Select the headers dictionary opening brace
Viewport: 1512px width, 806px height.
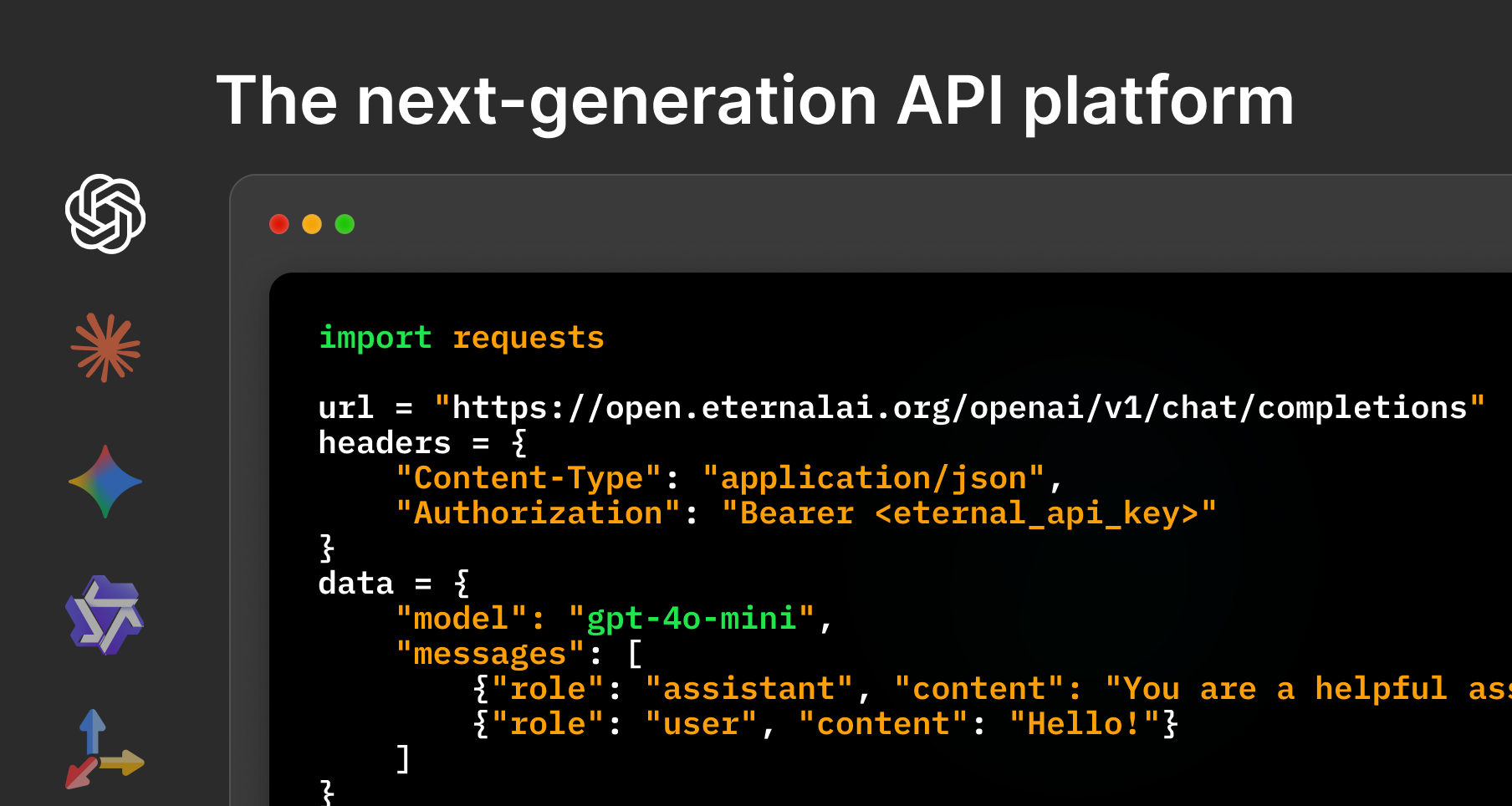coord(519,442)
